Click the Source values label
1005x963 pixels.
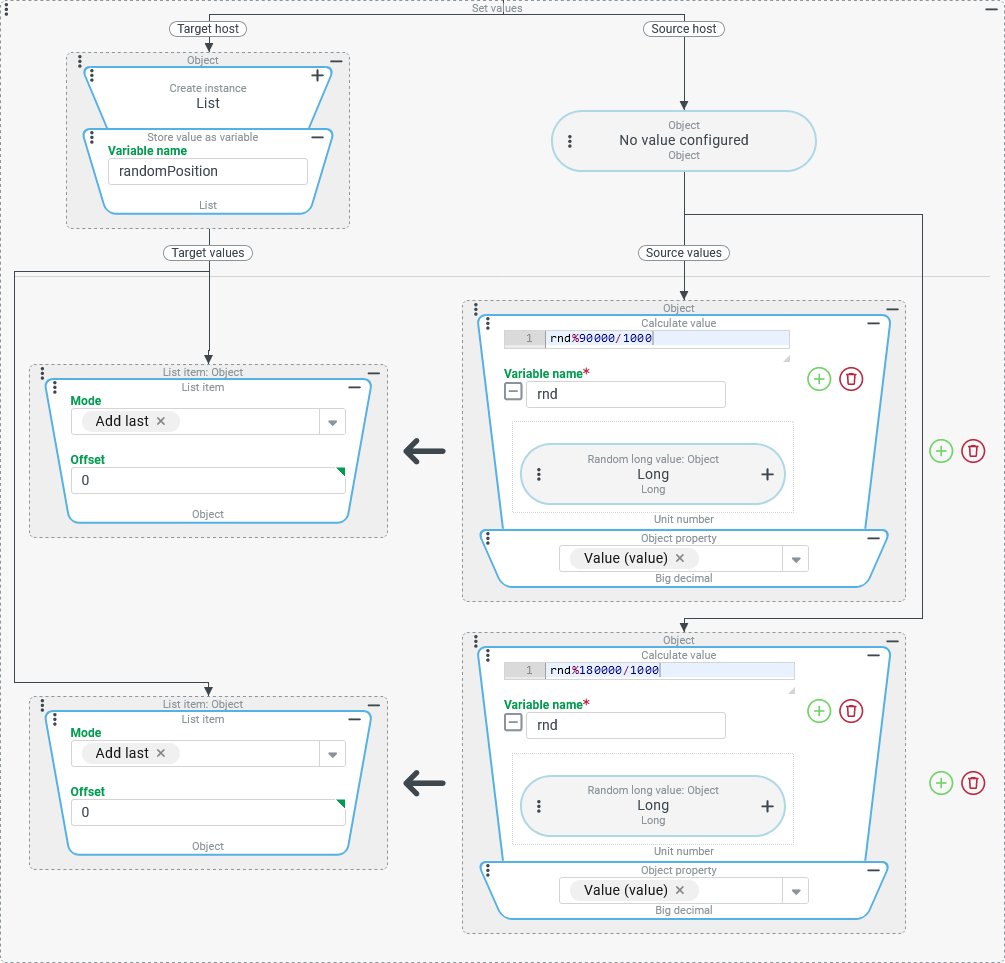[684, 253]
